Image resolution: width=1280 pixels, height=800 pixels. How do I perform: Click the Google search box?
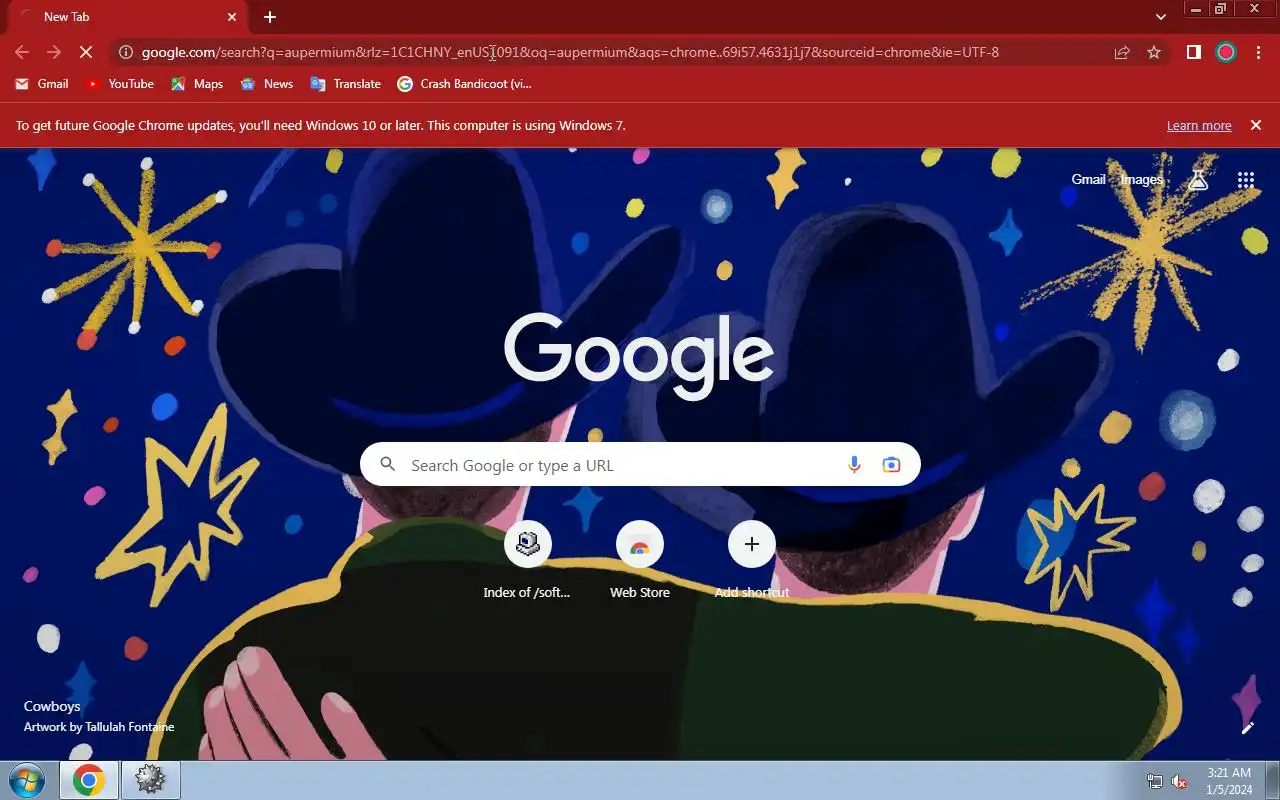[640, 464]
